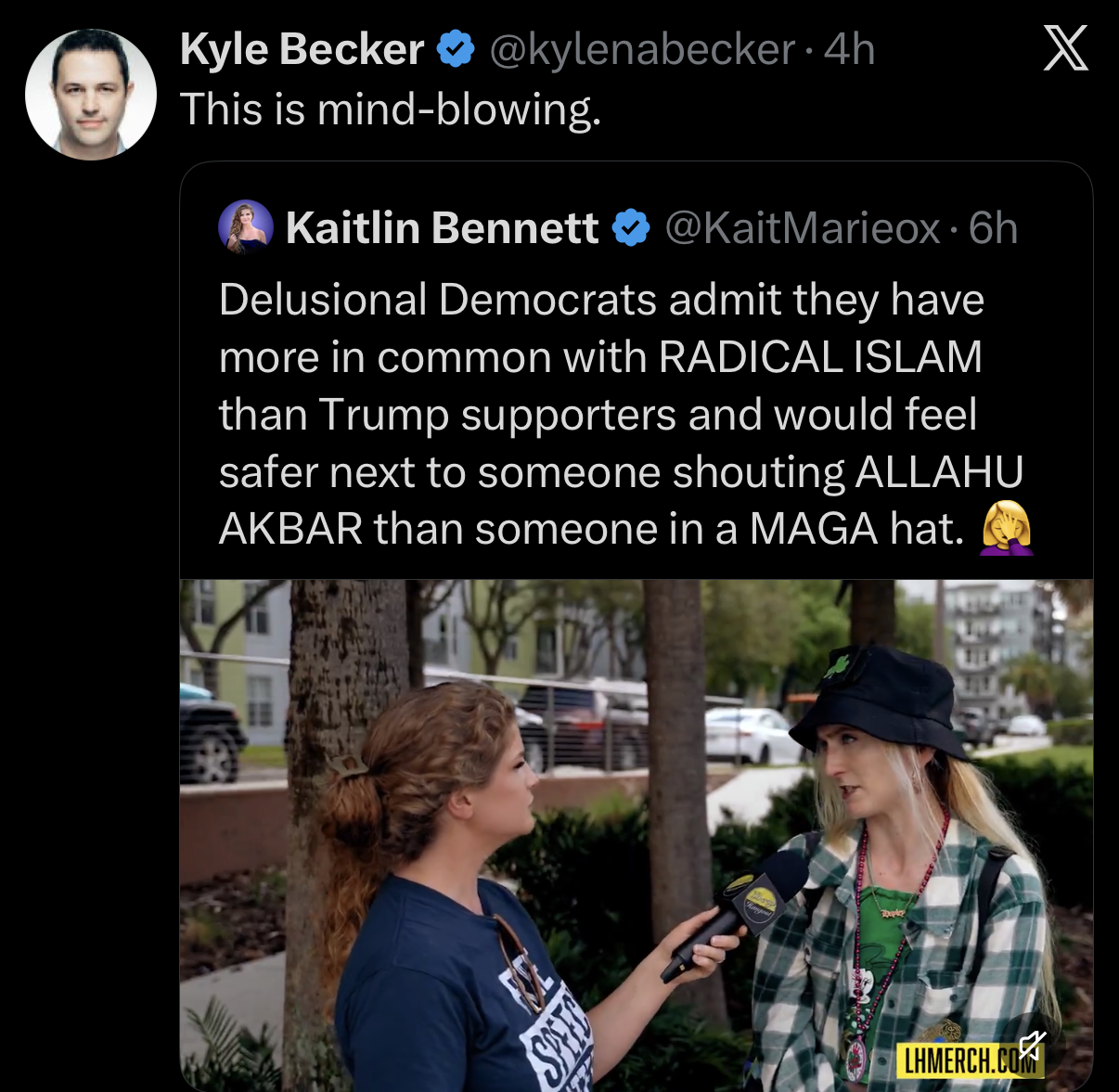Play the quoted interview video

click(636, 835)
